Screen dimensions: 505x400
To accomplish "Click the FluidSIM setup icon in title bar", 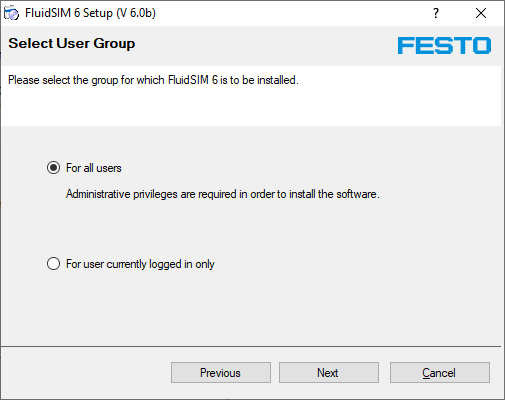I will tap(11, 13).
